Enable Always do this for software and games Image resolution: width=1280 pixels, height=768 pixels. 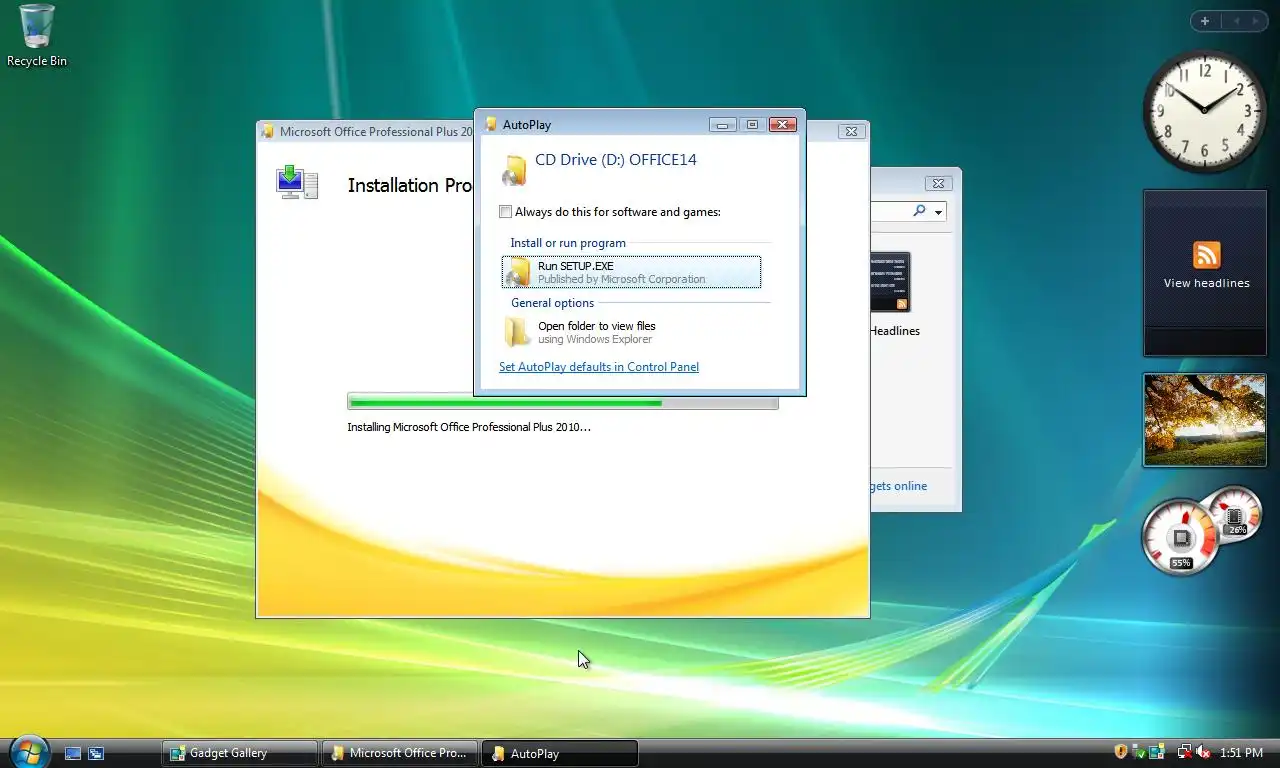point(506,212)
